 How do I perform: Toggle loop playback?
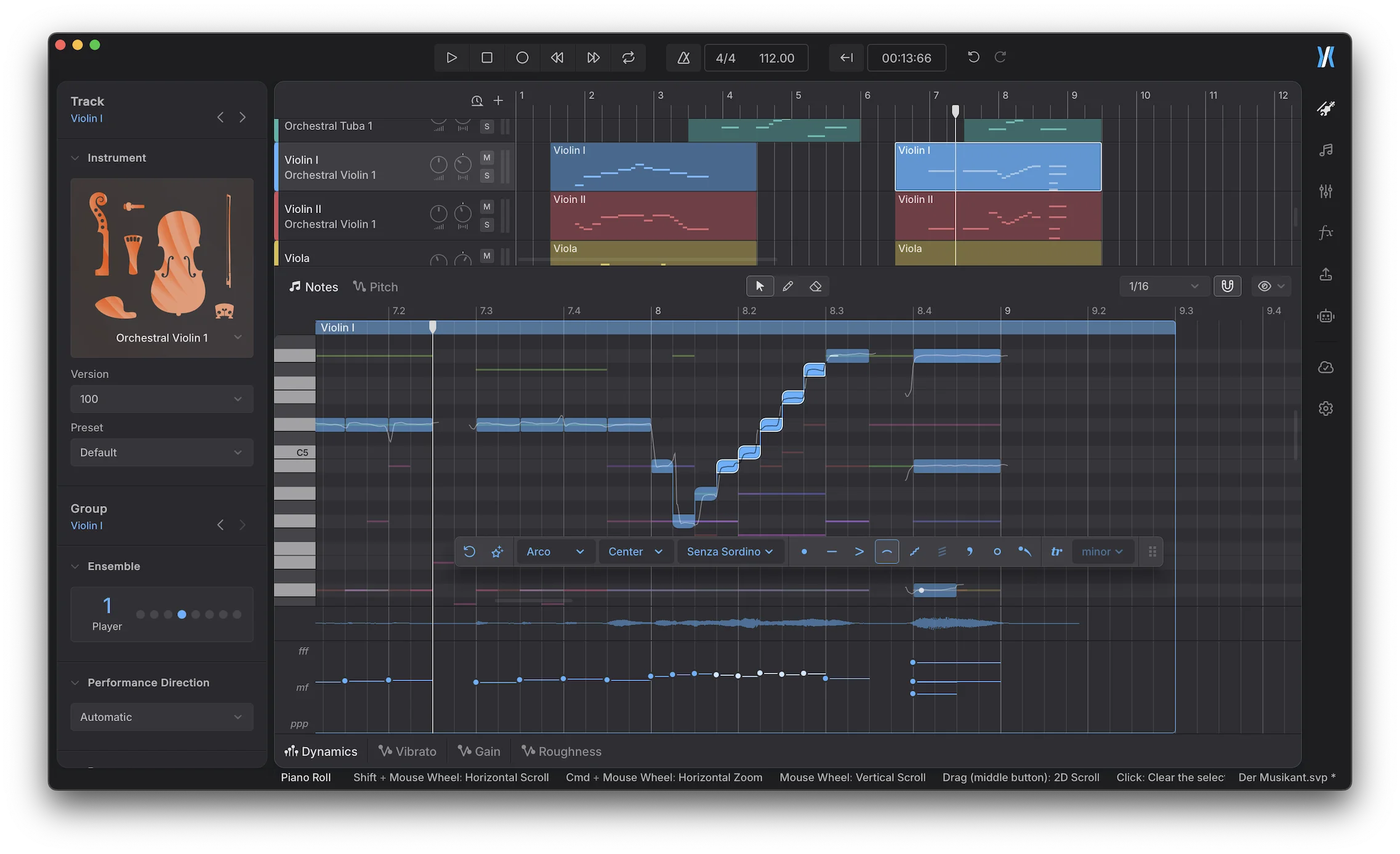628,57
